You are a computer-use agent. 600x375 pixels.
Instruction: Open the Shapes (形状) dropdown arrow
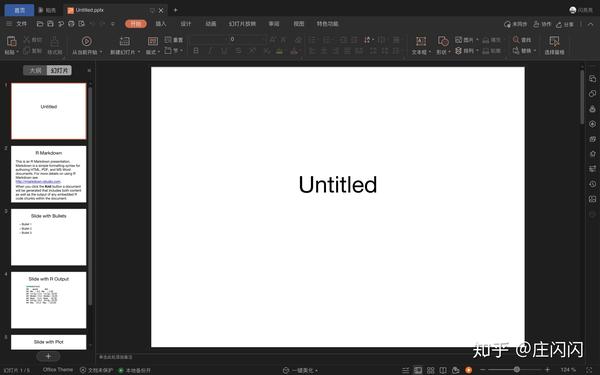[x=449, y=52]
